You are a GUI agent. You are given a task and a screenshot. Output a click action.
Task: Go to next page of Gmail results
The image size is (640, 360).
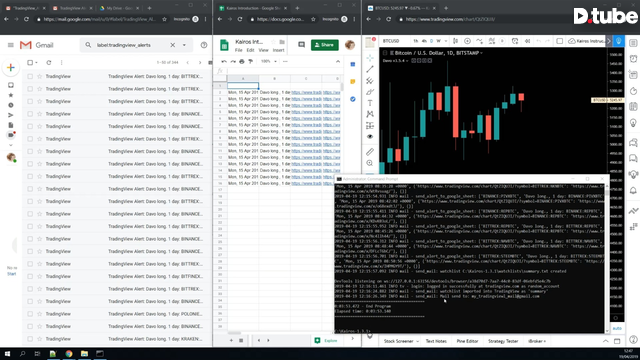200,62
